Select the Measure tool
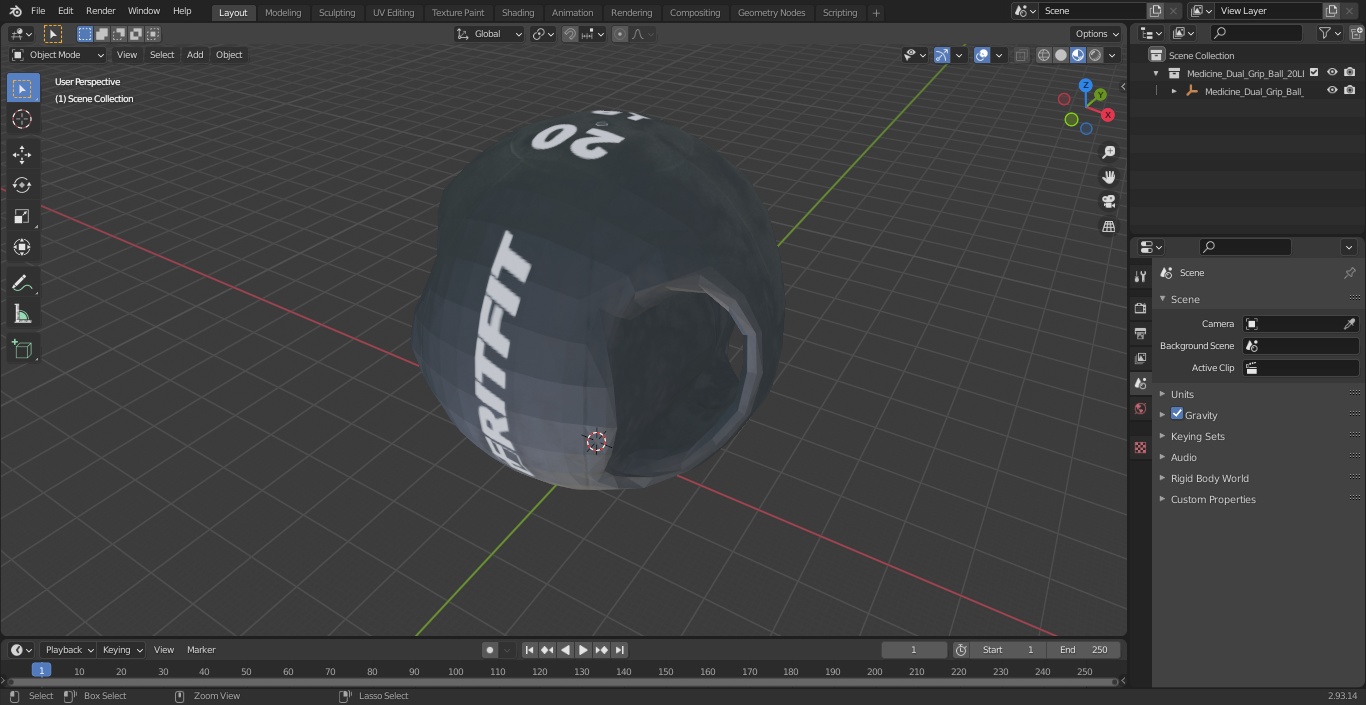This screenshot has height=705, width=1366. (x=22, y=315)
